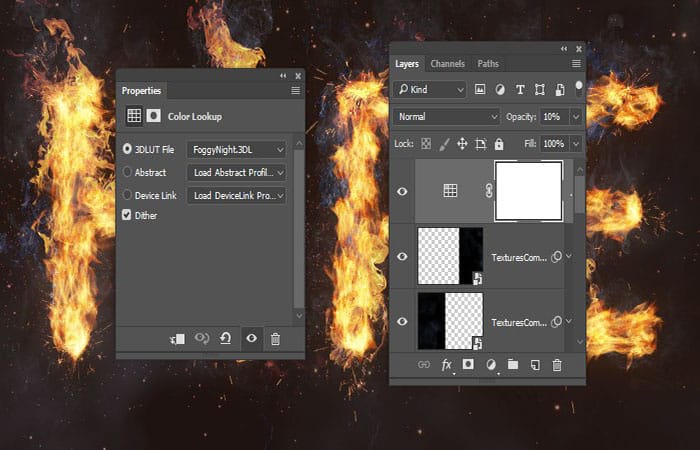The width and height of the screenshot is (700, 450).
Task: Open the Fill slider dropdown arrow
Action: click(576, 144)
